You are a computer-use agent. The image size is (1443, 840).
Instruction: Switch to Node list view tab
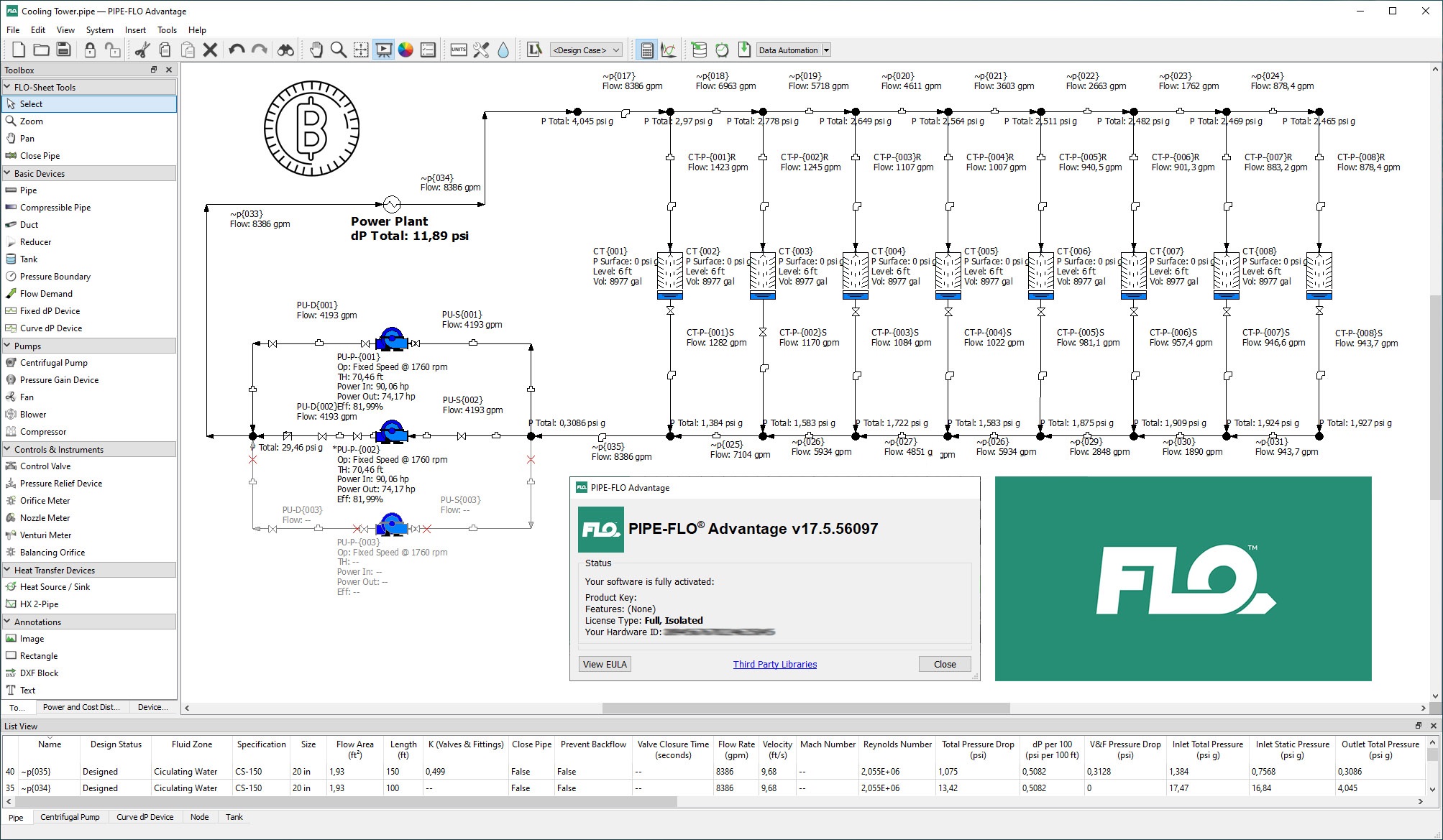click(x=199, y=817)
